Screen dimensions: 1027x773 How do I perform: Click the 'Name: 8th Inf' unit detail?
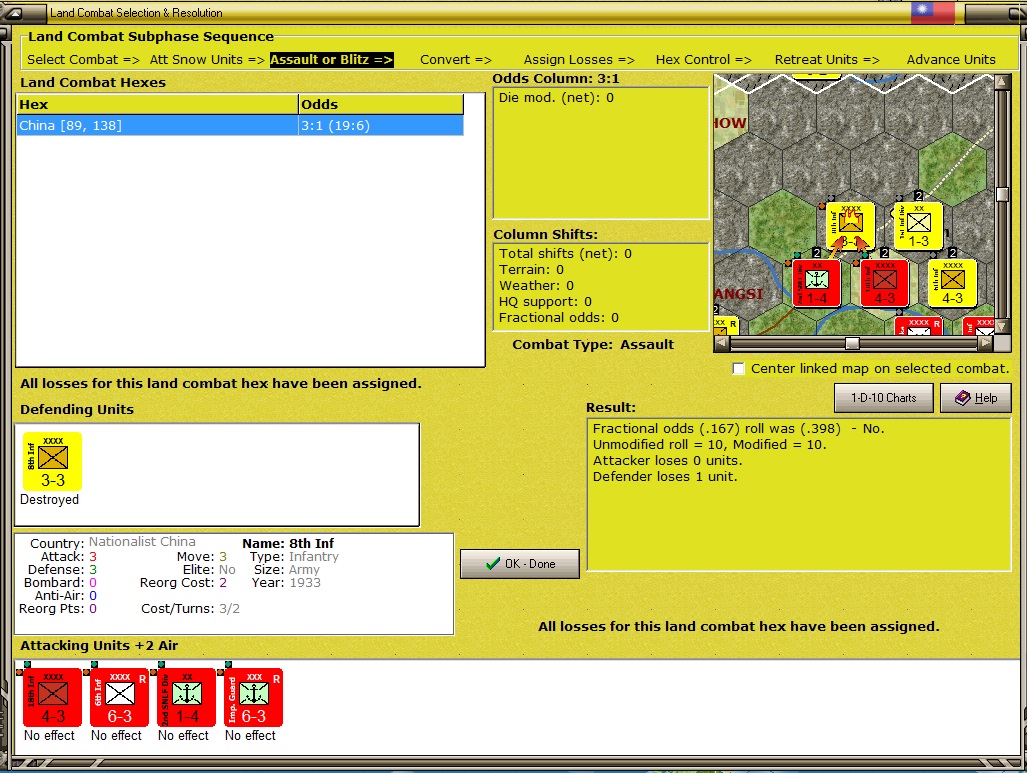[x=288, y=543]
